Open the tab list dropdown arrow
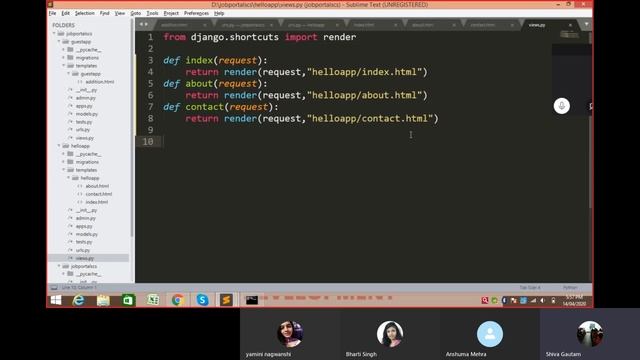 pyautogui.click(x=587, y=24)
